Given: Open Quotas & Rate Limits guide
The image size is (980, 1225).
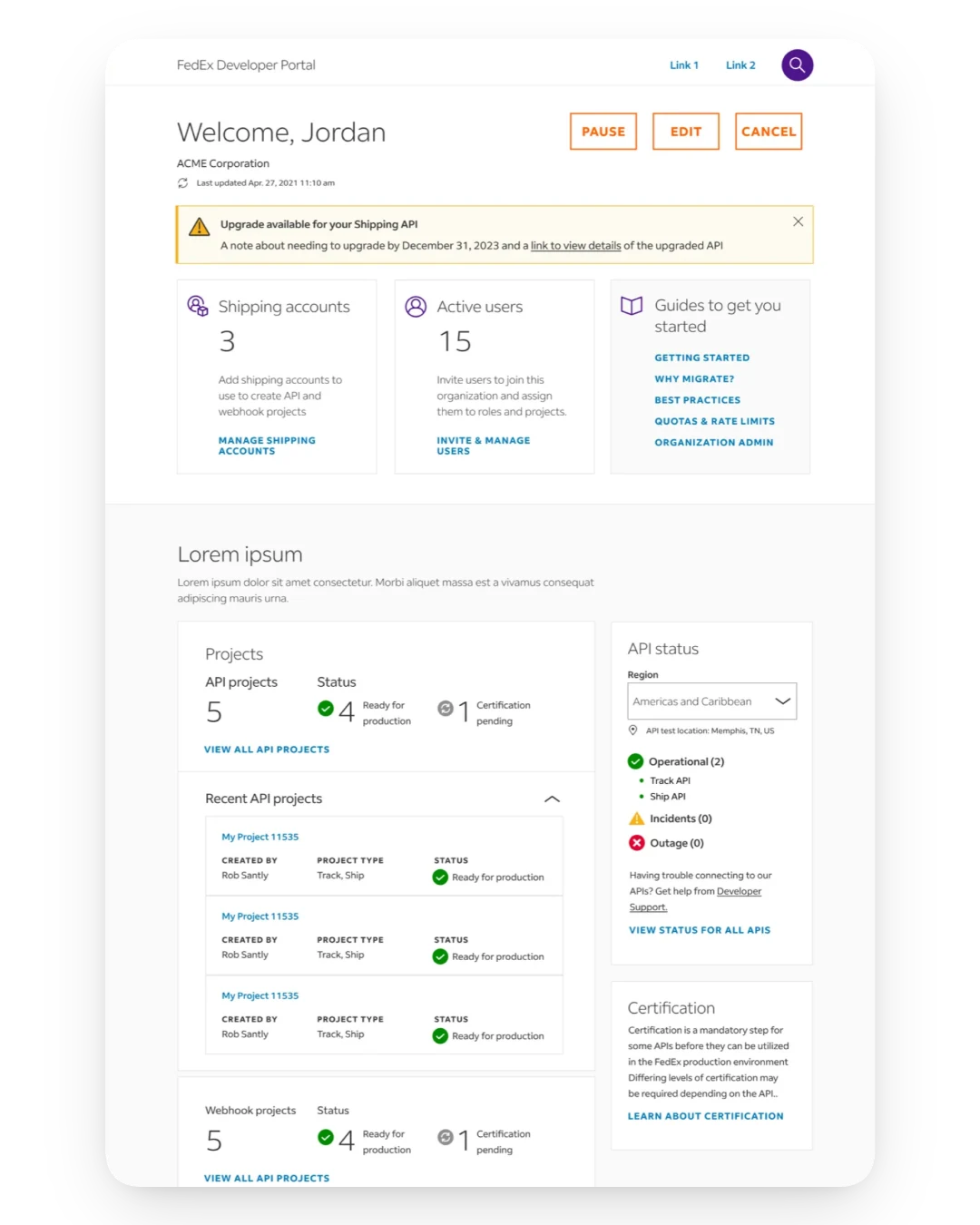Looking at the screenshot, I should click(x=715, y=421).
